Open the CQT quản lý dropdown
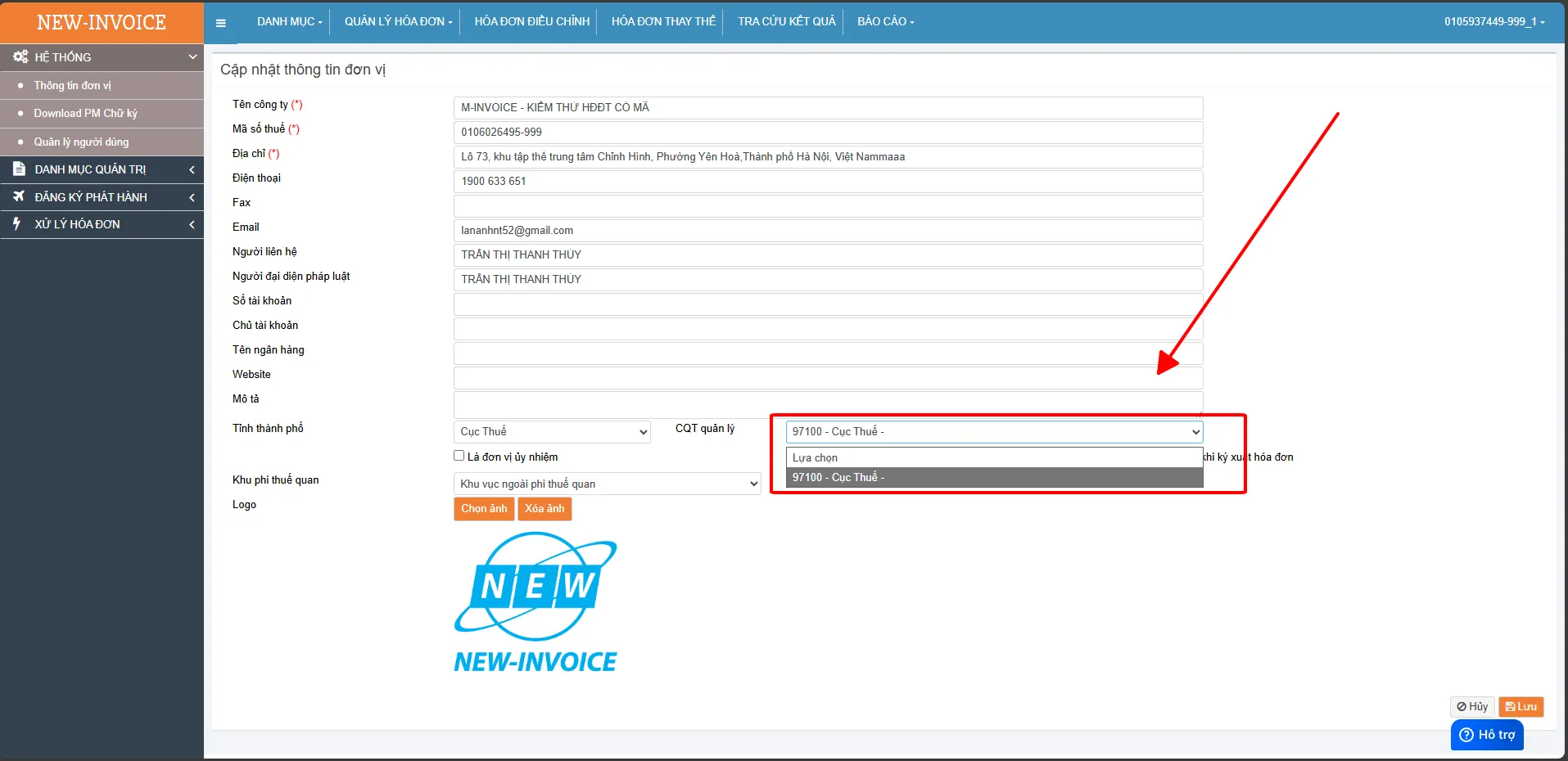 [x=994, y=431]
